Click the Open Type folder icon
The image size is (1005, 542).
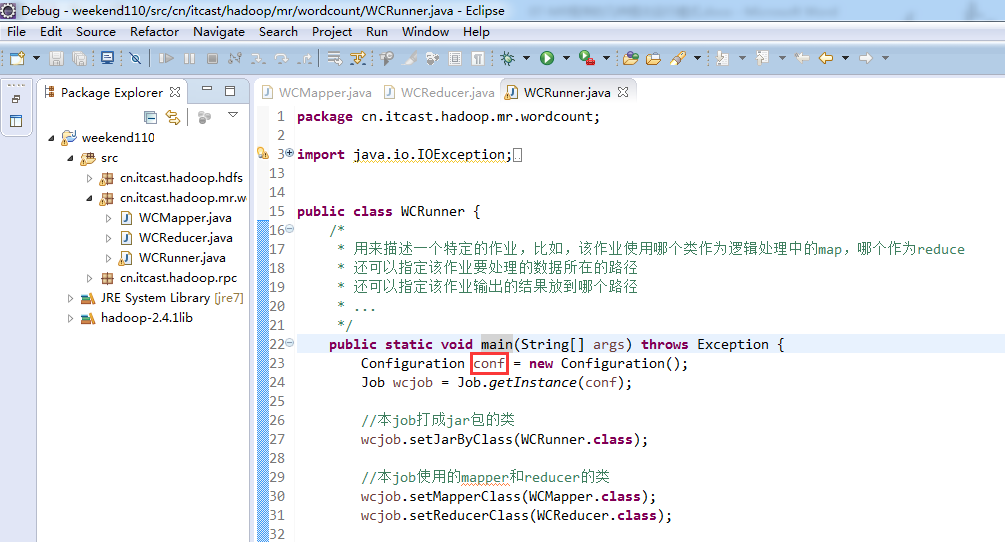[631, 58]
